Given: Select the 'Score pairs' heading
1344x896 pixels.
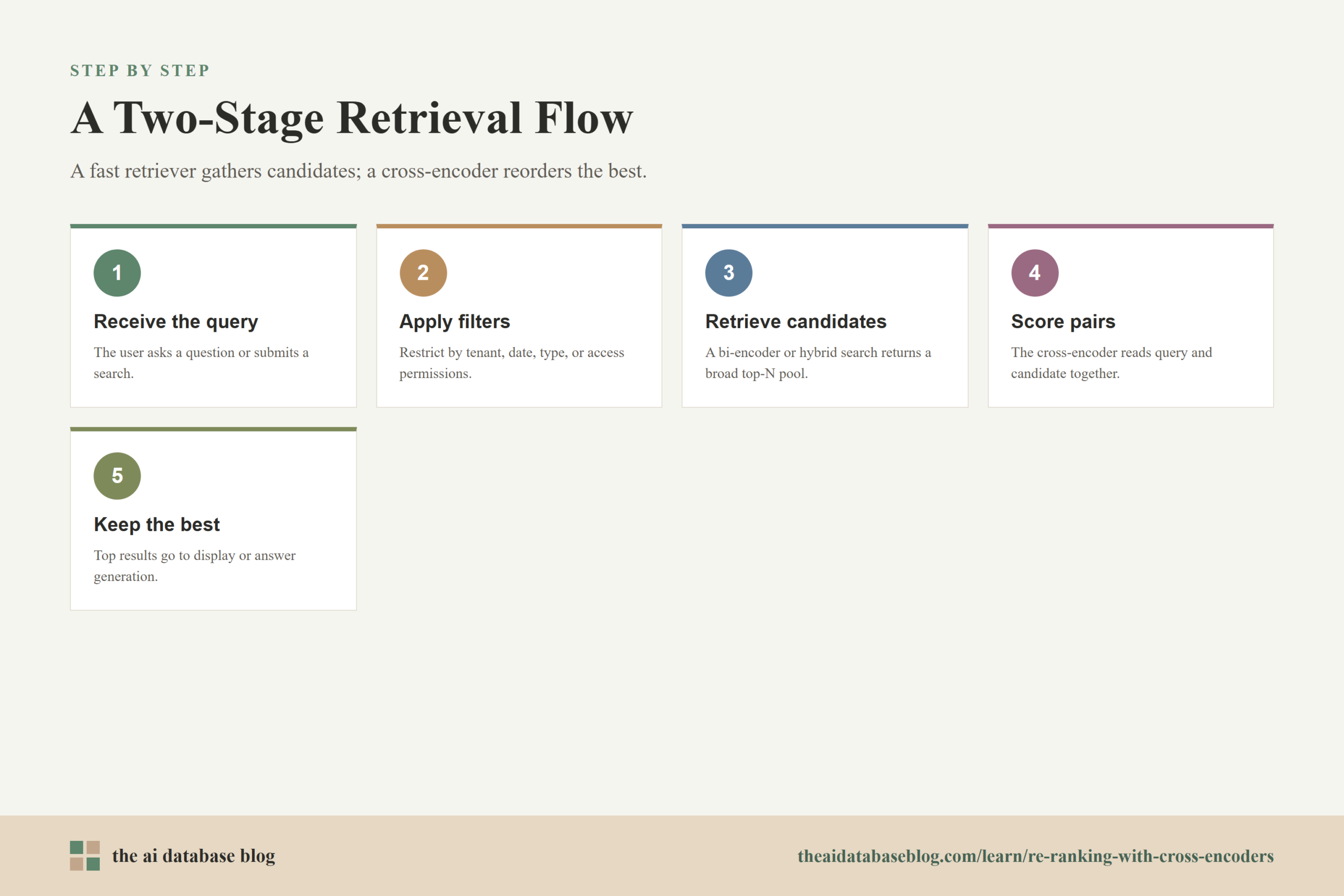Looking at the screenshot, I should [1064, 322].
